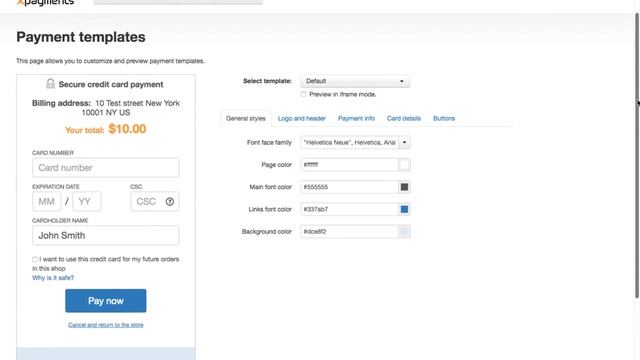Open the Links font color swatch
640x360 pixels.
(x=404, y=209)
